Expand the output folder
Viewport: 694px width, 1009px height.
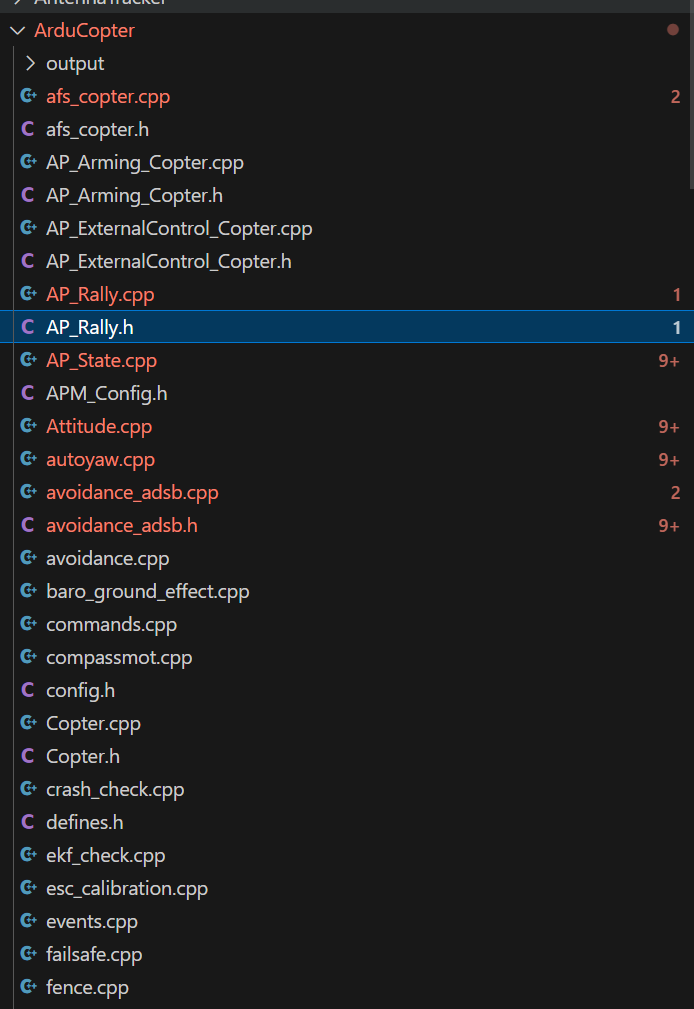tap(30, 63)
